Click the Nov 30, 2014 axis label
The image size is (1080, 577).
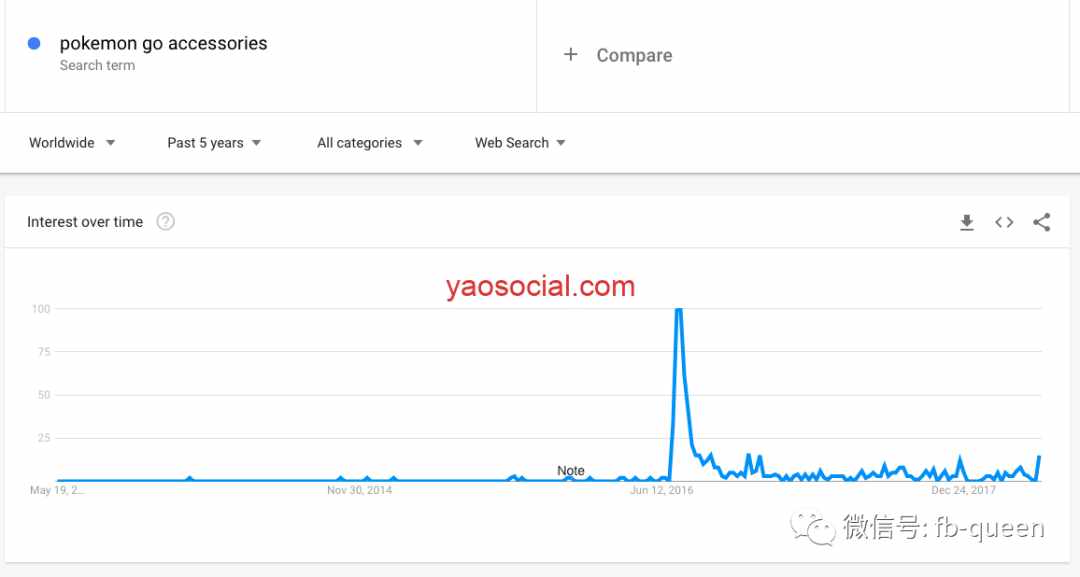(x=360, y=490)
